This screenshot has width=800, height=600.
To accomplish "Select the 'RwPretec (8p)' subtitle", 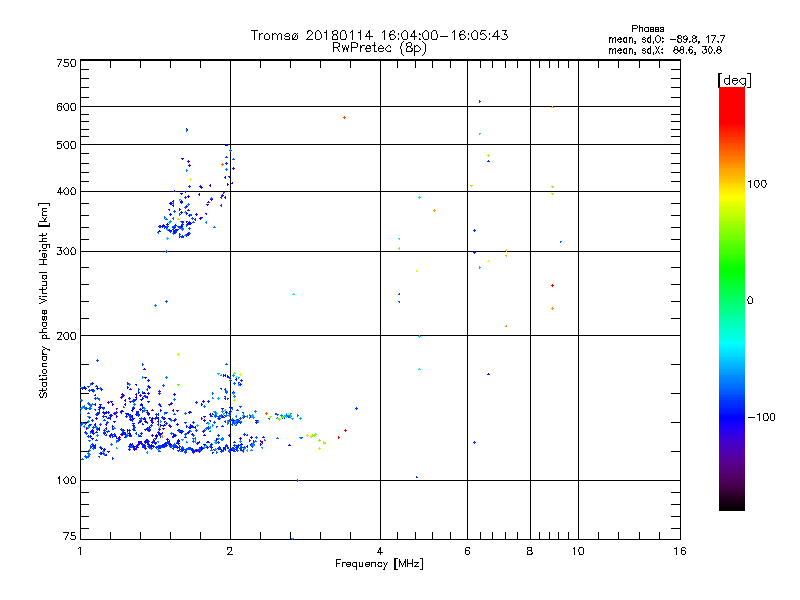I will coord(379,48).
